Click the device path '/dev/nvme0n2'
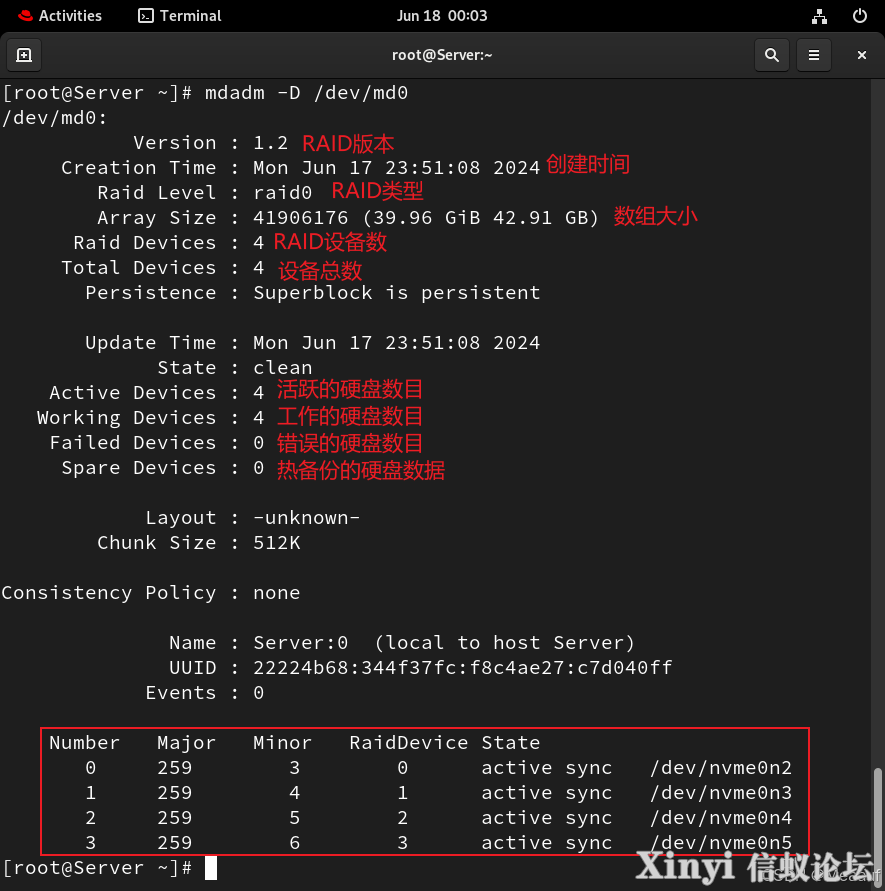The height and width of the screenshot is (891, 885). click(x=721, y=768)
